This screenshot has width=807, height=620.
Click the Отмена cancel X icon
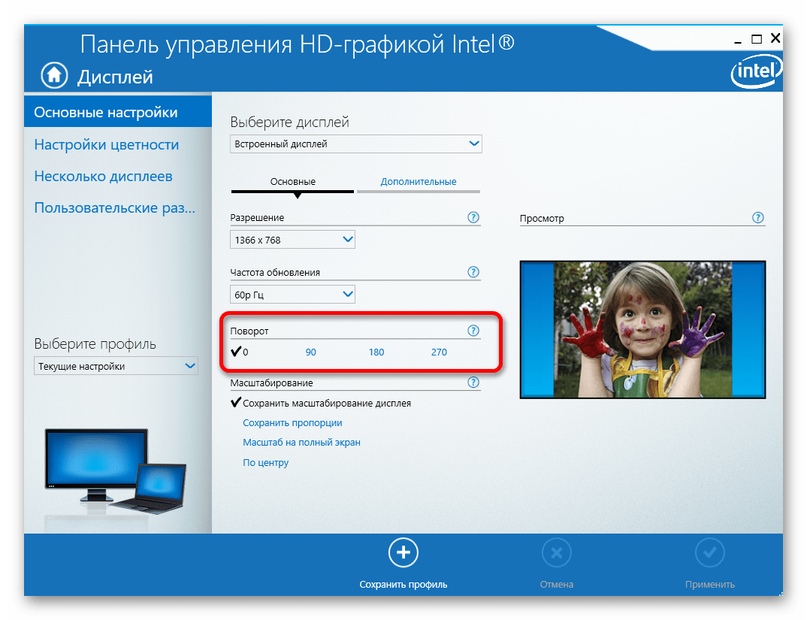tap(556, 553)
